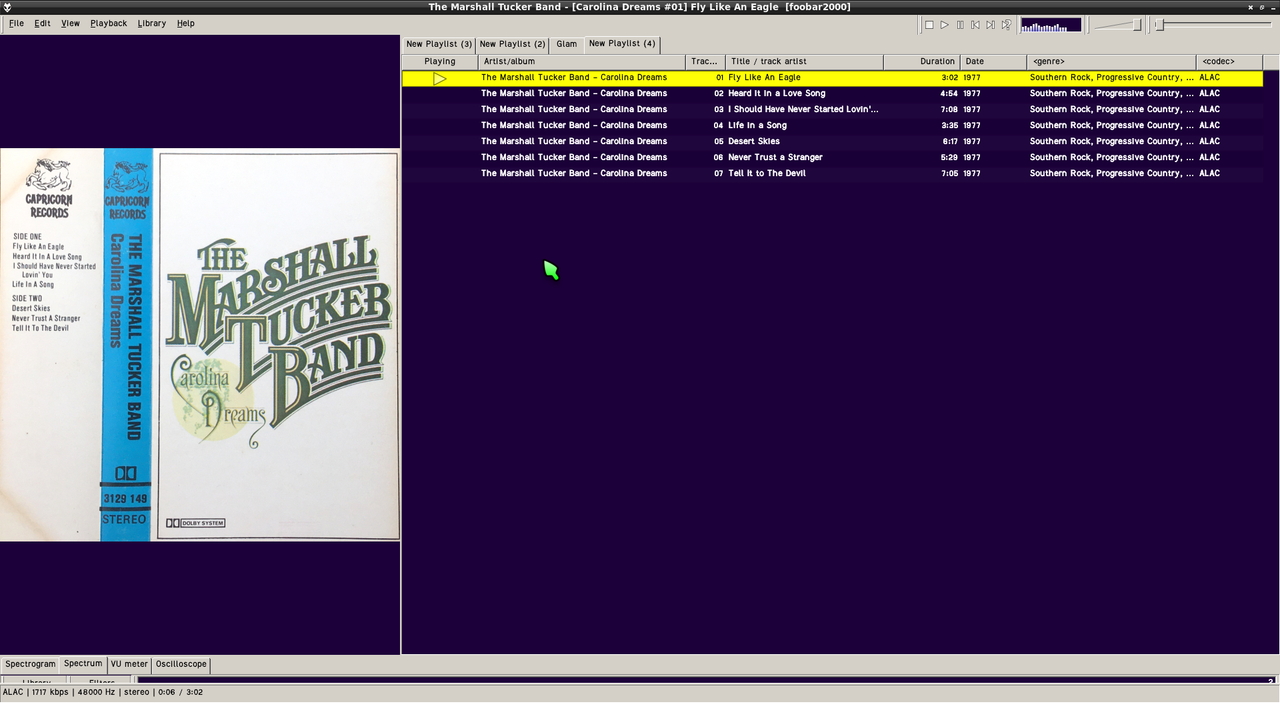Viewport: 1280px width, 703px height.
Task: Show the Oscilloscope tab
Action: (181, 664)
